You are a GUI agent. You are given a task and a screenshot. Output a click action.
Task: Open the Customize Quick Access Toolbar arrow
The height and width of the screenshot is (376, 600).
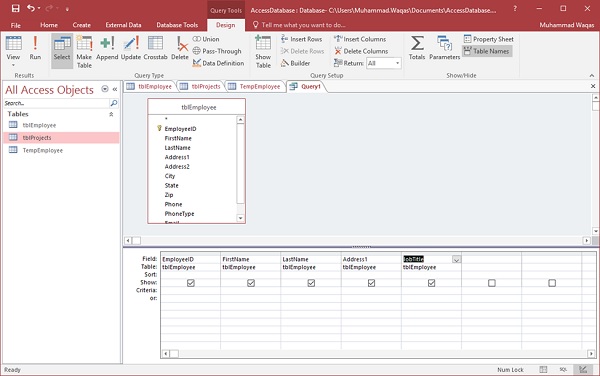click(67, 9)
